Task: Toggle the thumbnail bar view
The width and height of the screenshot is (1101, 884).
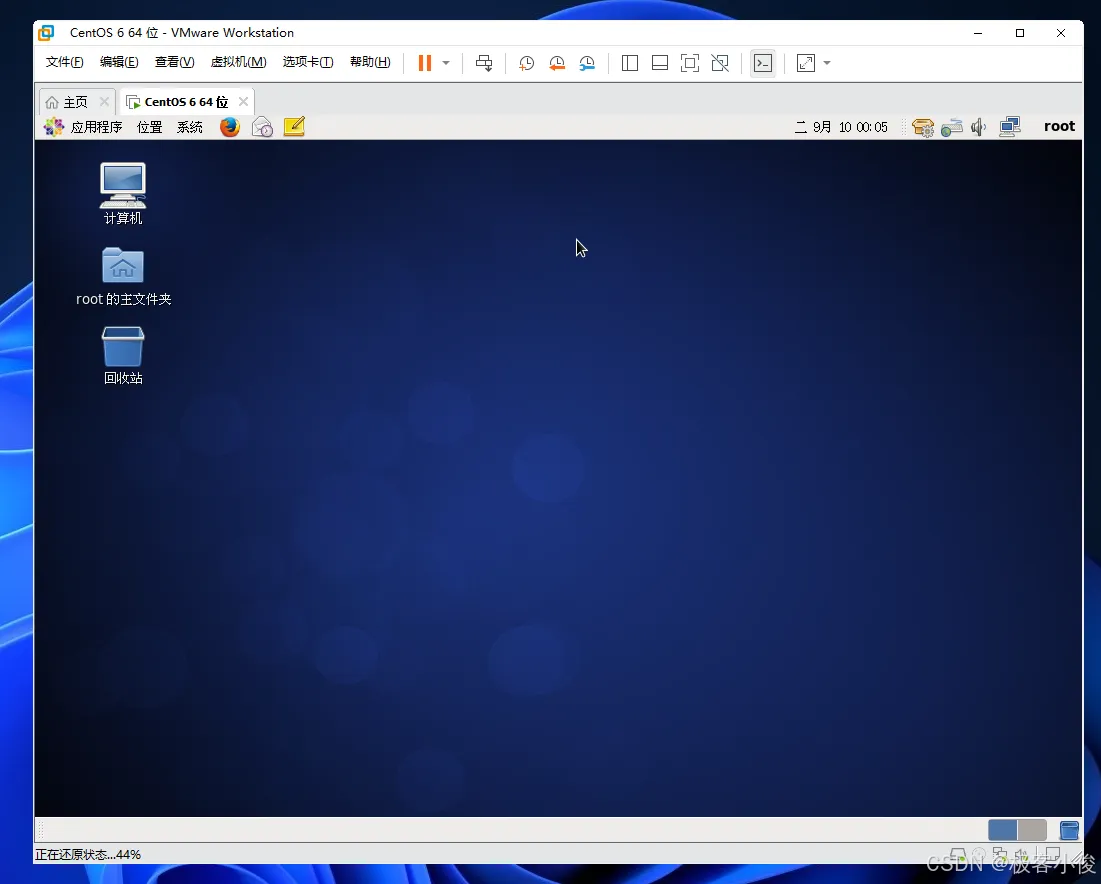Action: (x=660, y=63)
